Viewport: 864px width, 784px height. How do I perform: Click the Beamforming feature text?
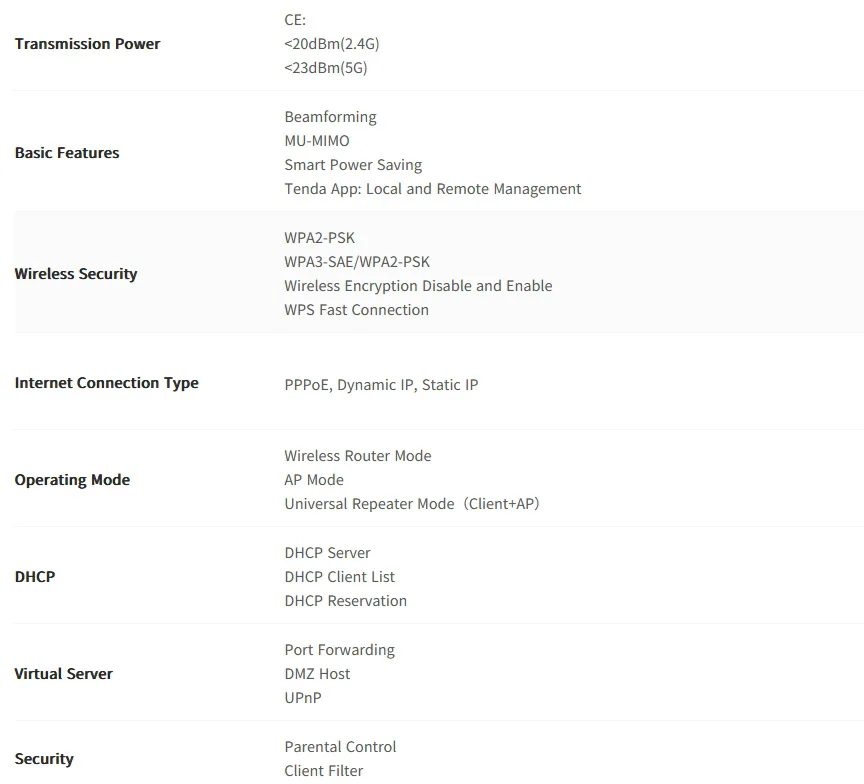pyautogui.click(x=330, y=117)
